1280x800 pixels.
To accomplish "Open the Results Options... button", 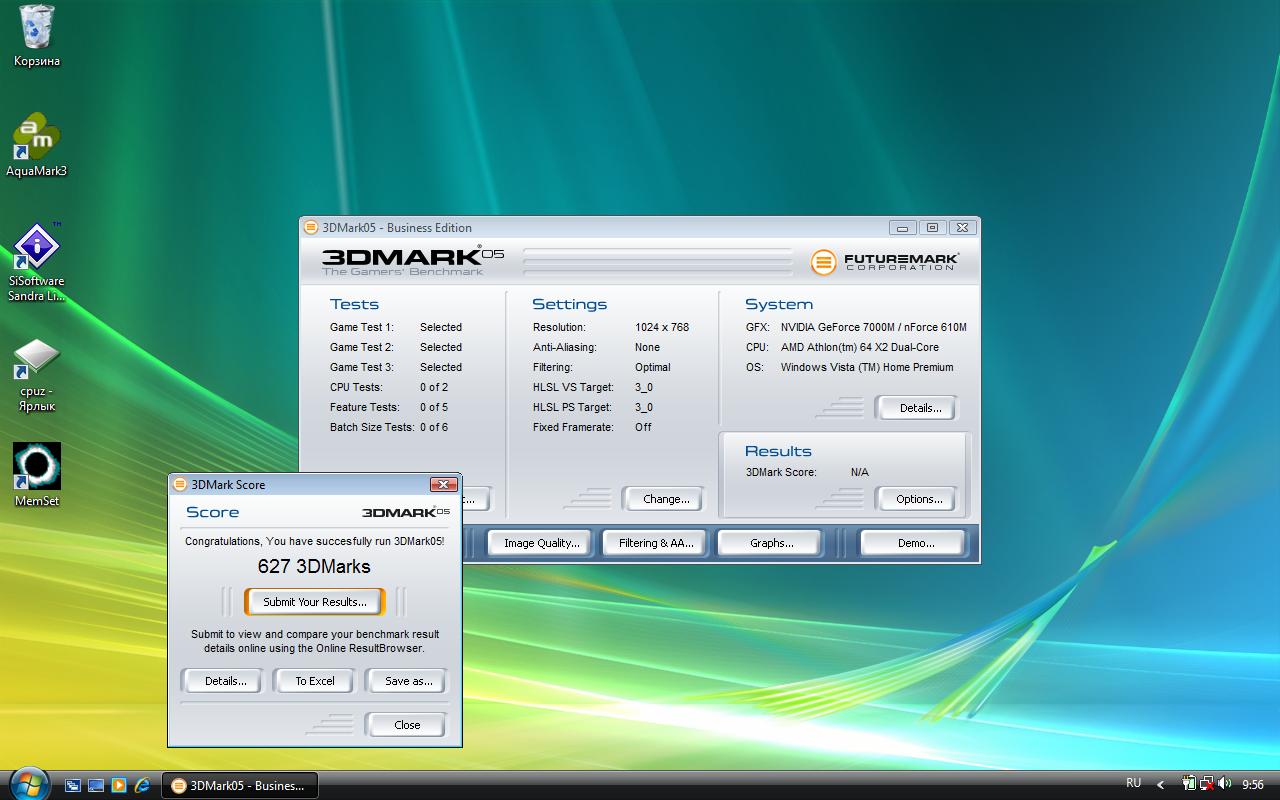I will pos(916,499).
